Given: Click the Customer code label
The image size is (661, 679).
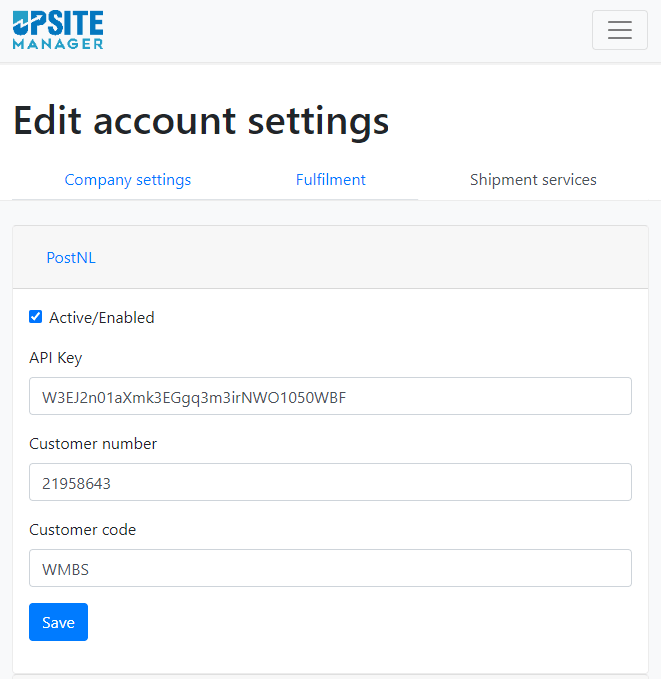Looking at the screenshot, I should (82, 530).
